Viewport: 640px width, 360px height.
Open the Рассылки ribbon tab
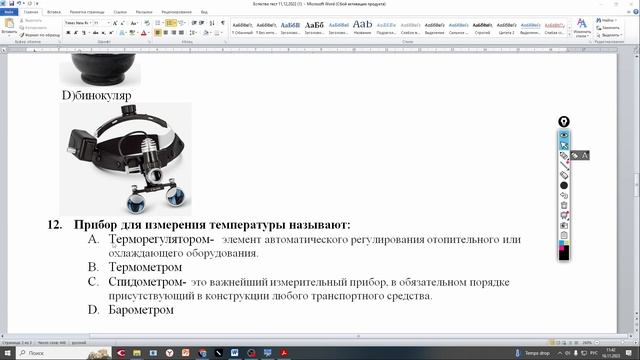coord(144,12)
